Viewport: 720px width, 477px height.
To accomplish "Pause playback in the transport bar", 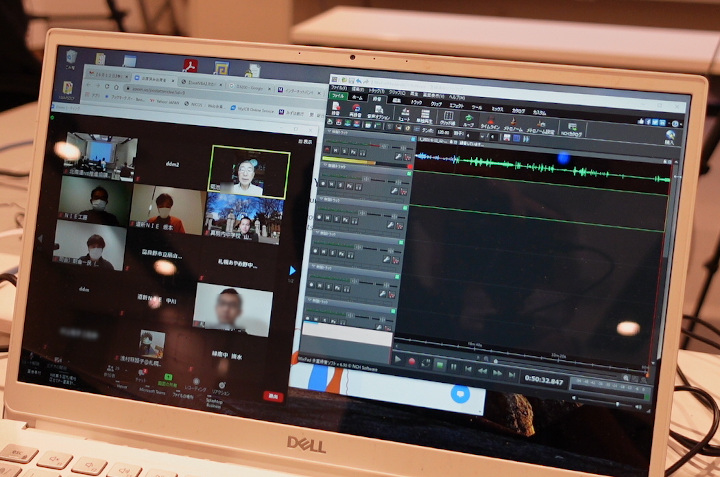I will 453,366.
